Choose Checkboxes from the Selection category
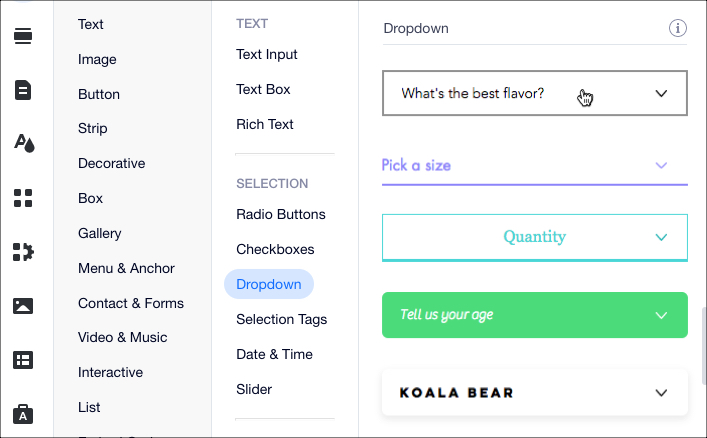The image size is (707, 438). (x=275, y=249)
